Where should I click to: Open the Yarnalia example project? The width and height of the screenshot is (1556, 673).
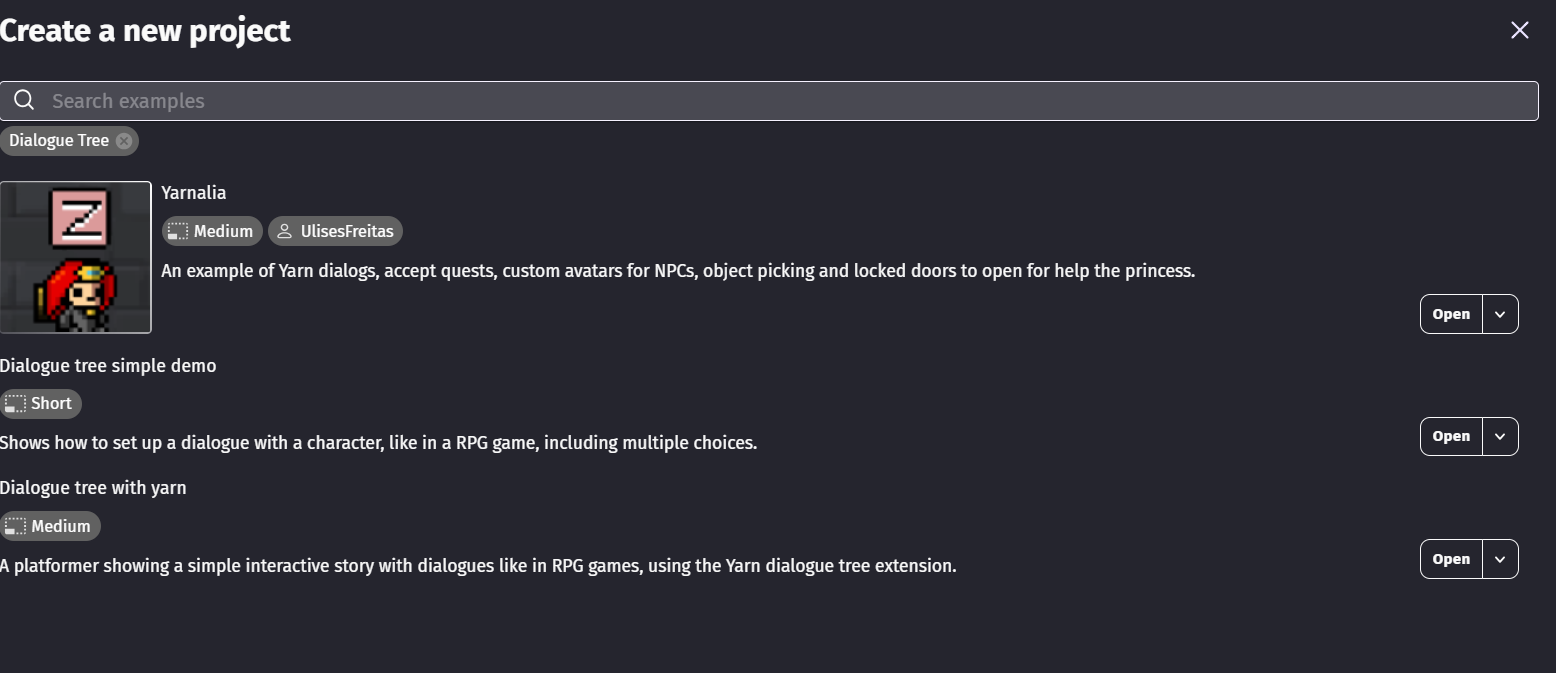[1450, 313]
